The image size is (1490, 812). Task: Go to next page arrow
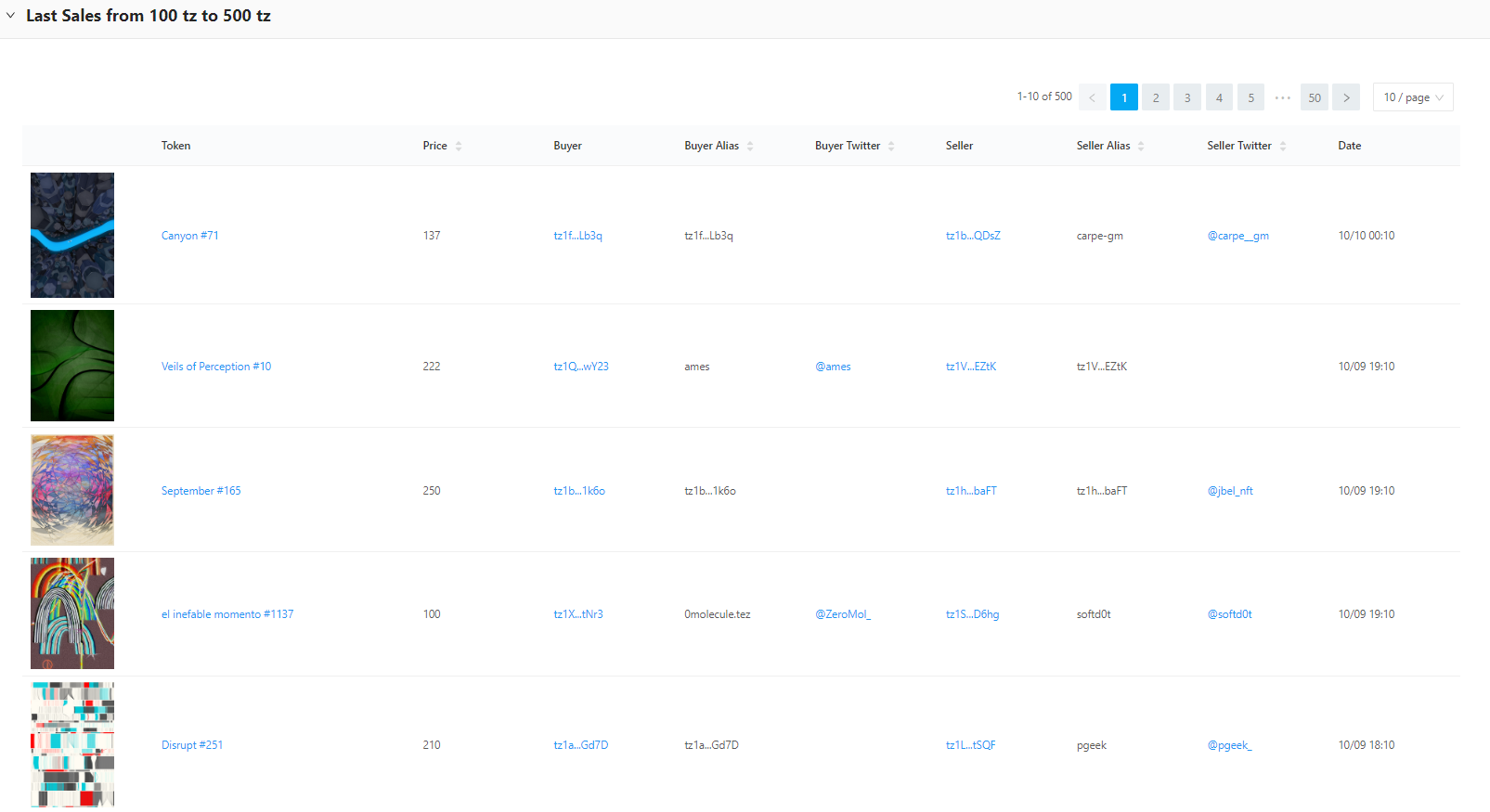coord(1345,97)
